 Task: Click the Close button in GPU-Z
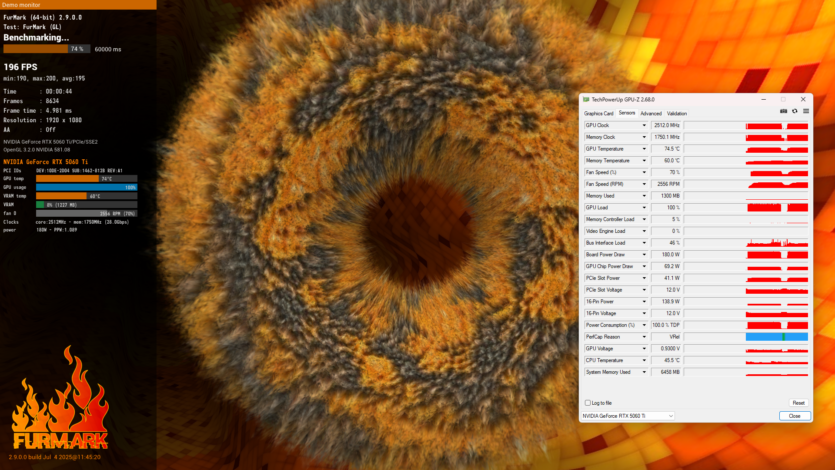[795, 416]
